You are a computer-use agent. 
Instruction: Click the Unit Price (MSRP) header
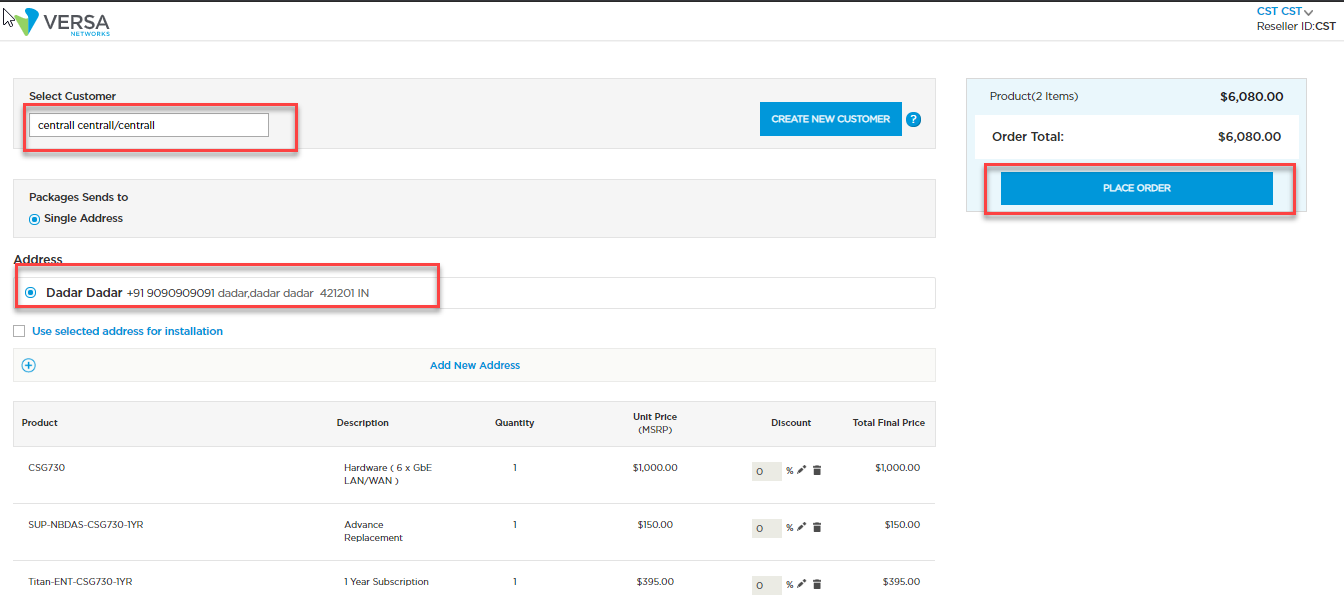coord(655,423)
